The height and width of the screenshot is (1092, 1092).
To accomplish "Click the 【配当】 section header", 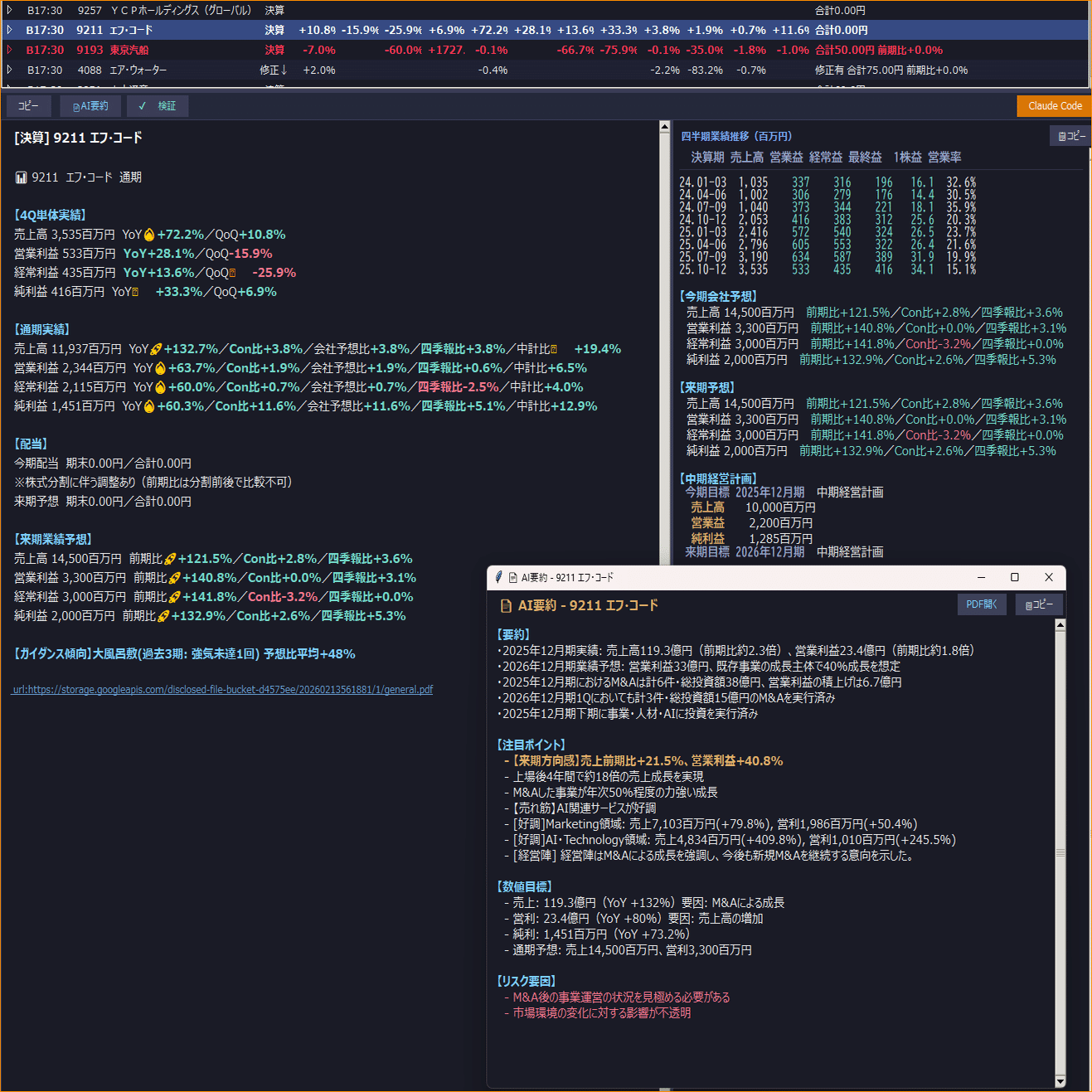I will [31, 444].
